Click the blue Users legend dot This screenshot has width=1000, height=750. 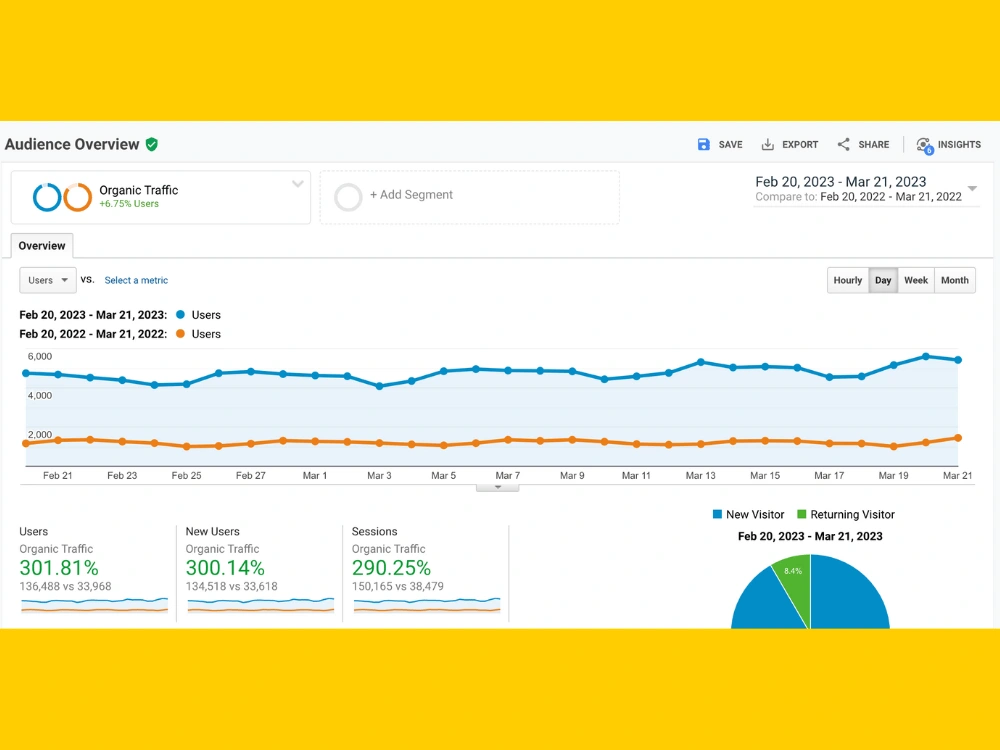point(180,314)
